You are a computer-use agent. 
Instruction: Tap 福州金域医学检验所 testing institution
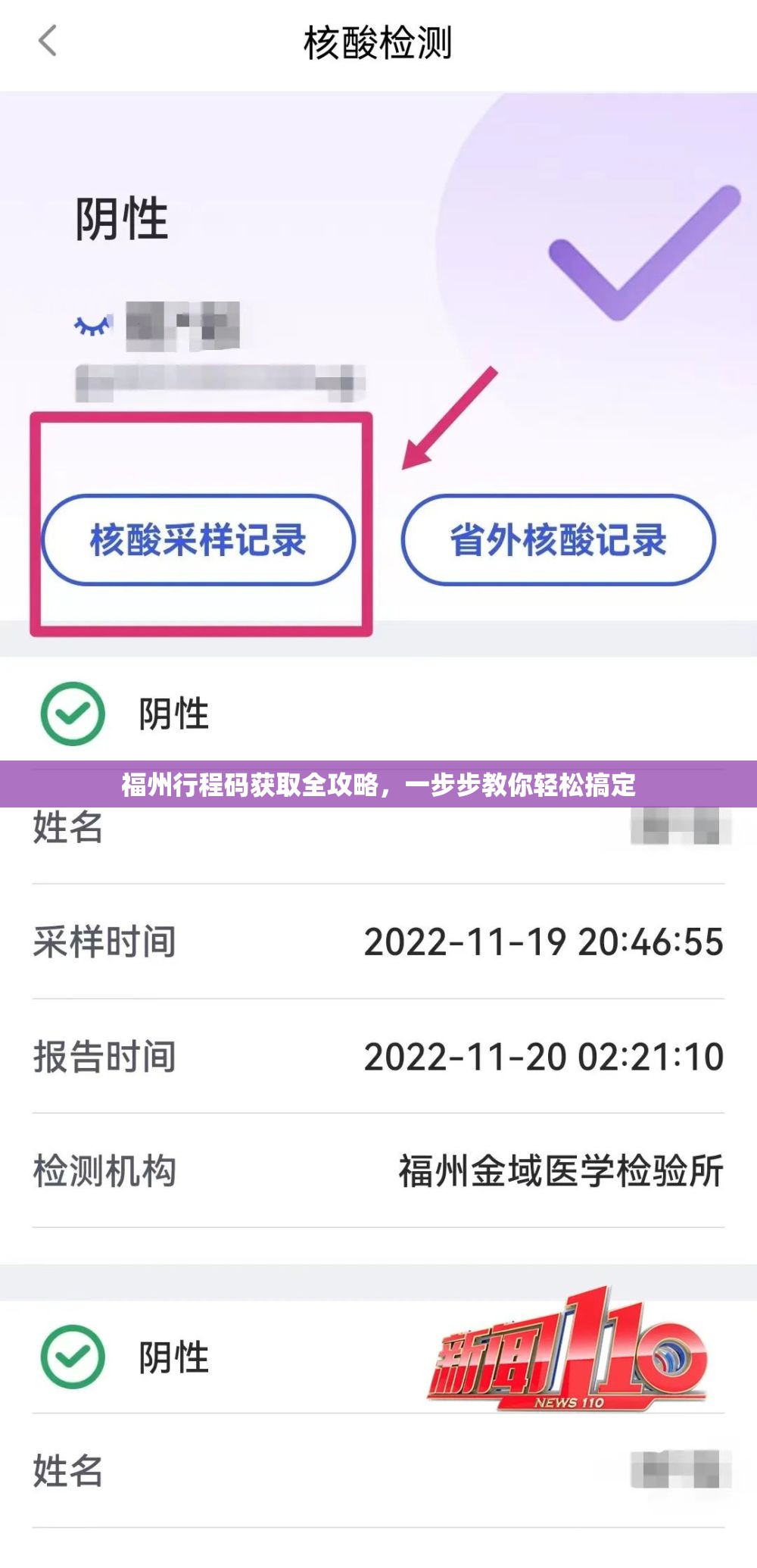point(560,1171)
